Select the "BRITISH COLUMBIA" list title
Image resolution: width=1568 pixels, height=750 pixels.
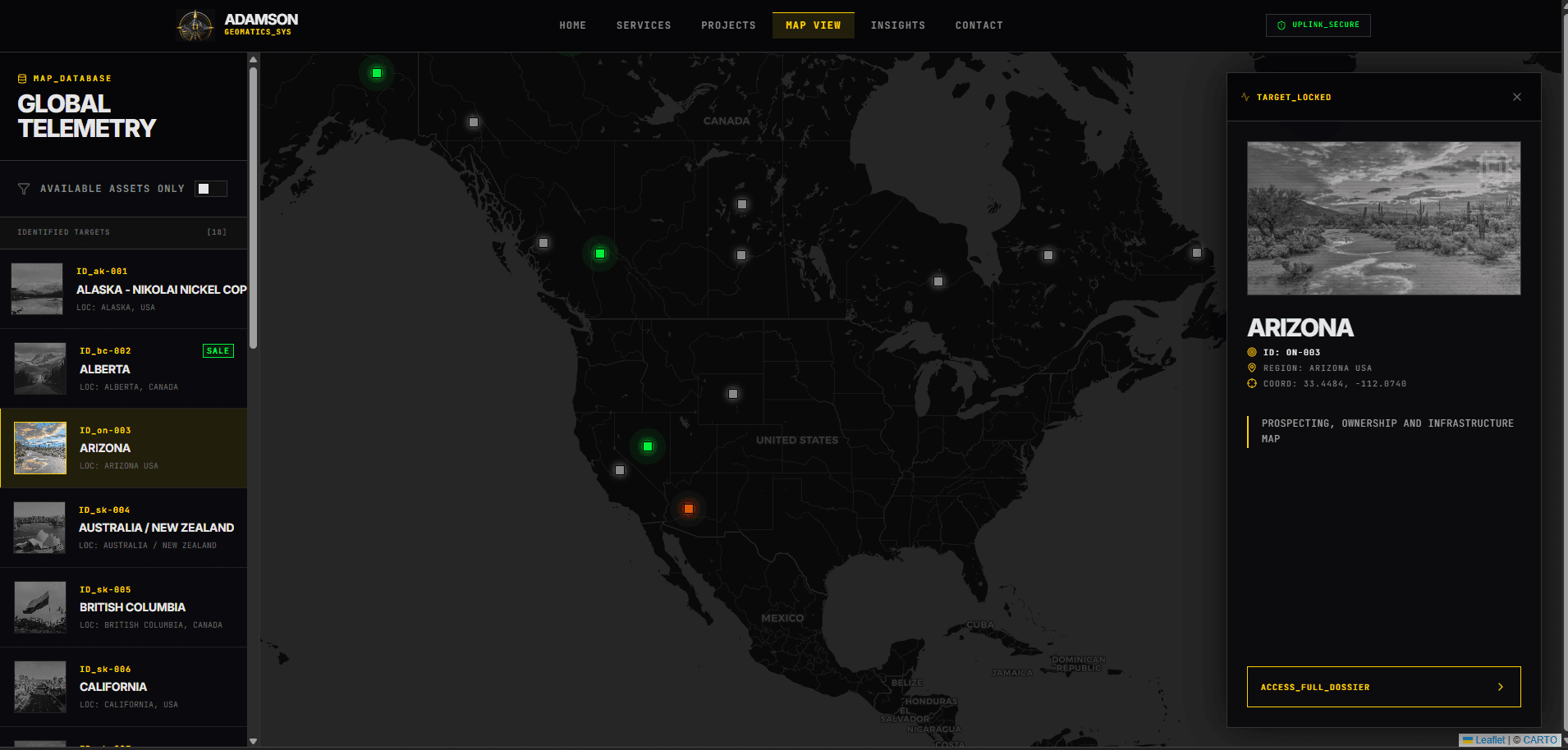[133, 607]
